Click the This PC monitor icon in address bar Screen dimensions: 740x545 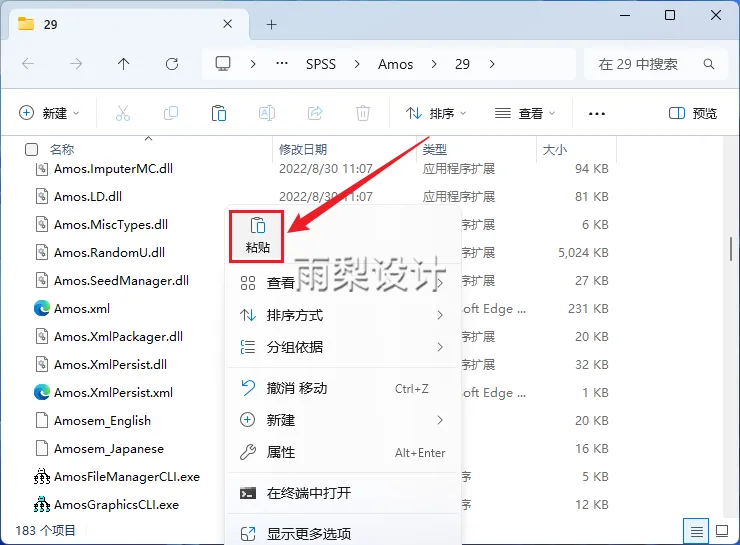[x=223, y=64]
